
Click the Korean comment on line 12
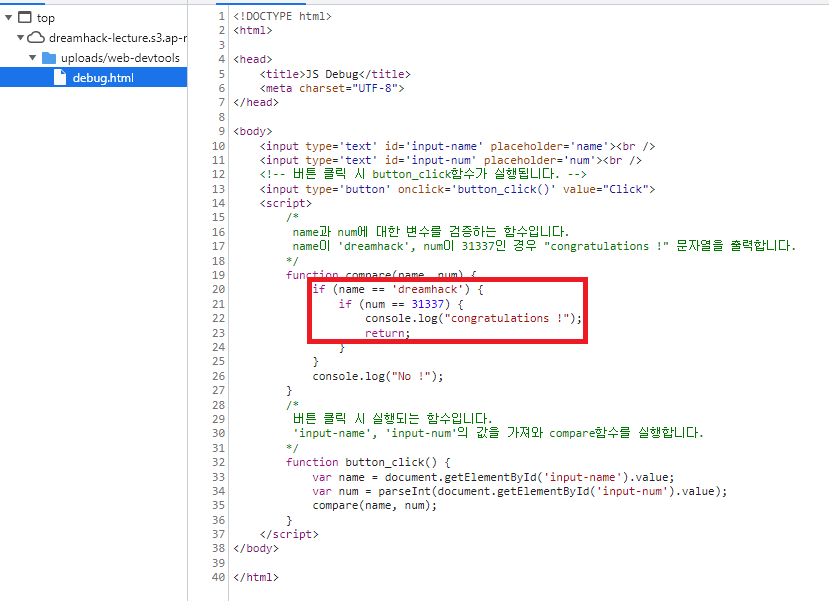pyautogui.click(x=423, y=174)
